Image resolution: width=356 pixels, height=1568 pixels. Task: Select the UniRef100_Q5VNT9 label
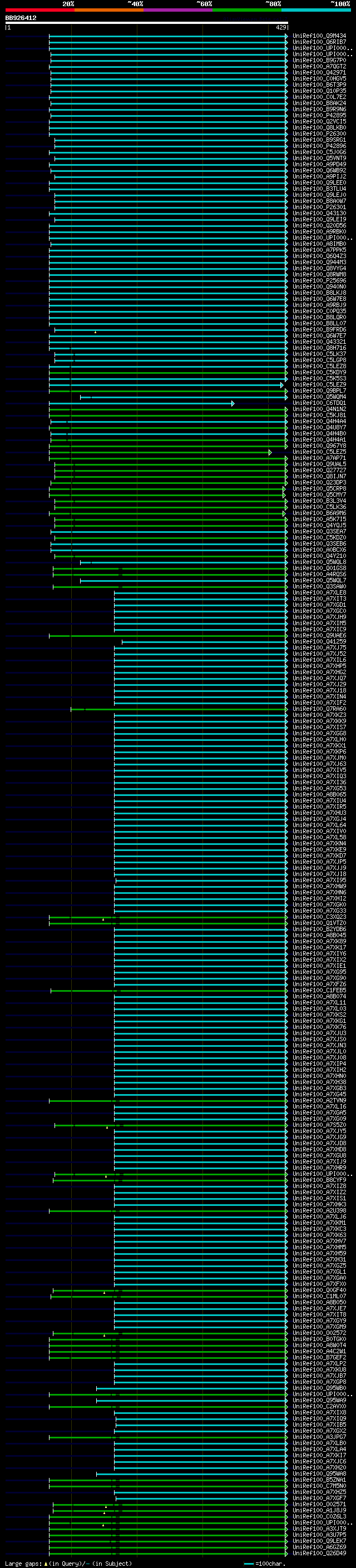[x=319, y=159]
